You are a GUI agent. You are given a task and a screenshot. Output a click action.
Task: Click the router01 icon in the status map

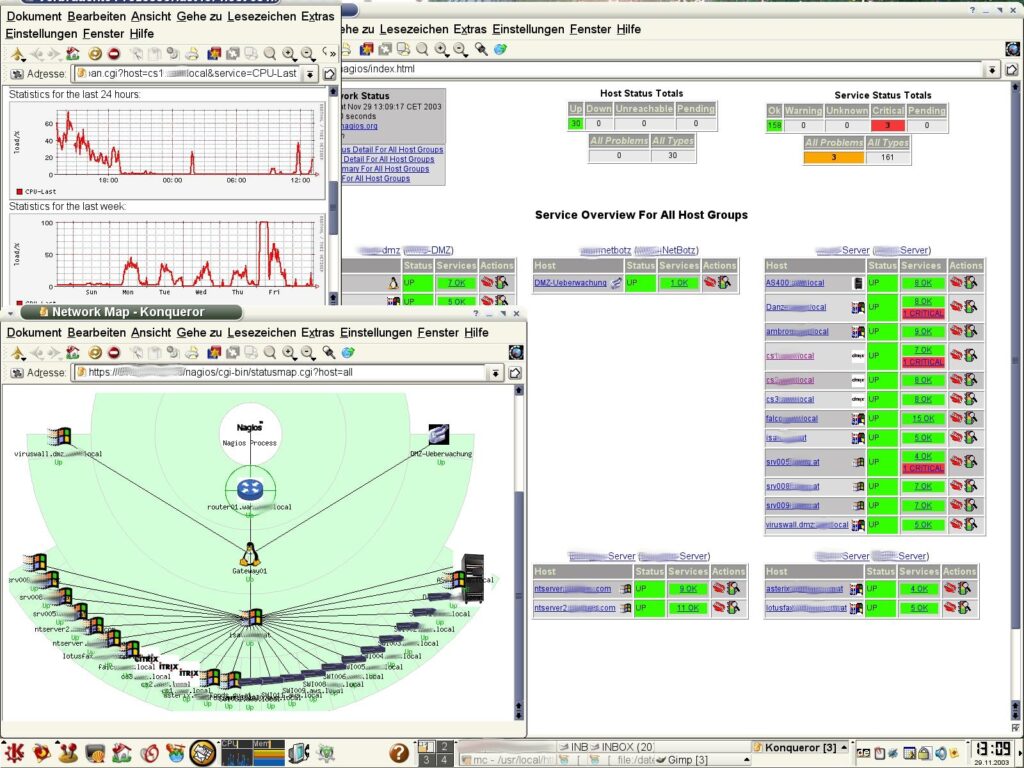coord(249,490)
